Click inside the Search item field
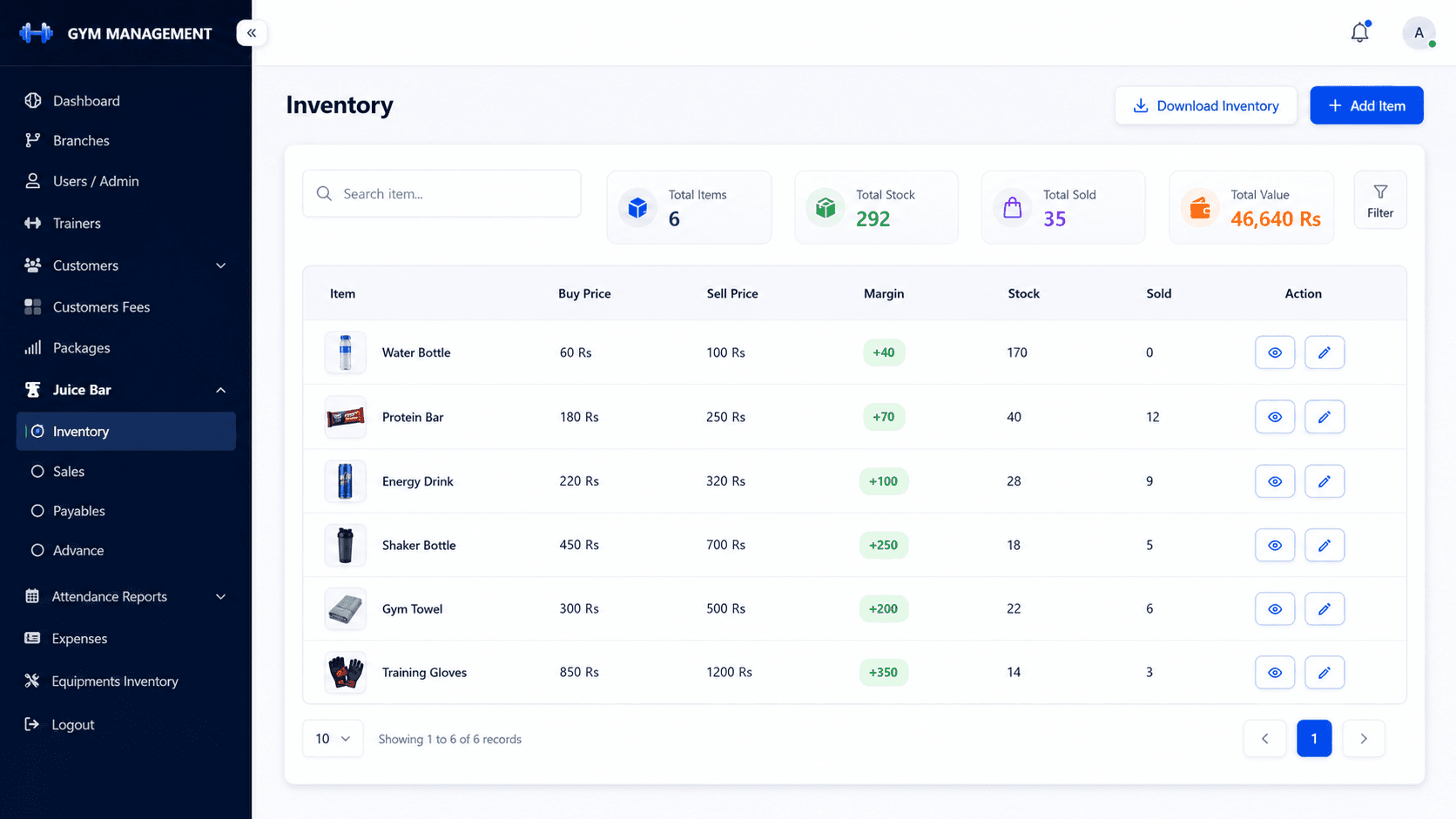This screenshot has height=819, width=1456. point(442,193)
